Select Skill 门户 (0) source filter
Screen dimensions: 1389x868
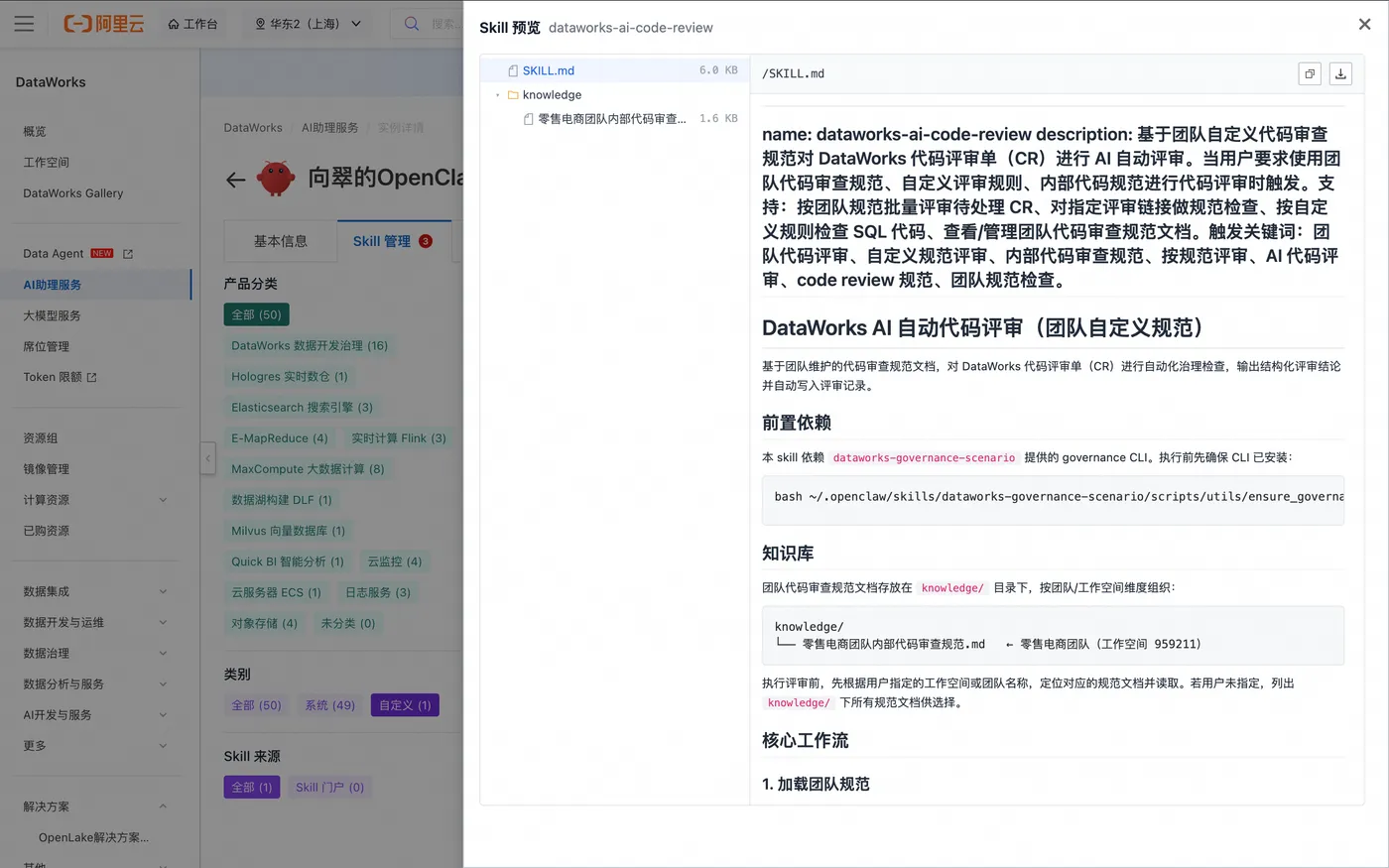[x=330, y=787]
